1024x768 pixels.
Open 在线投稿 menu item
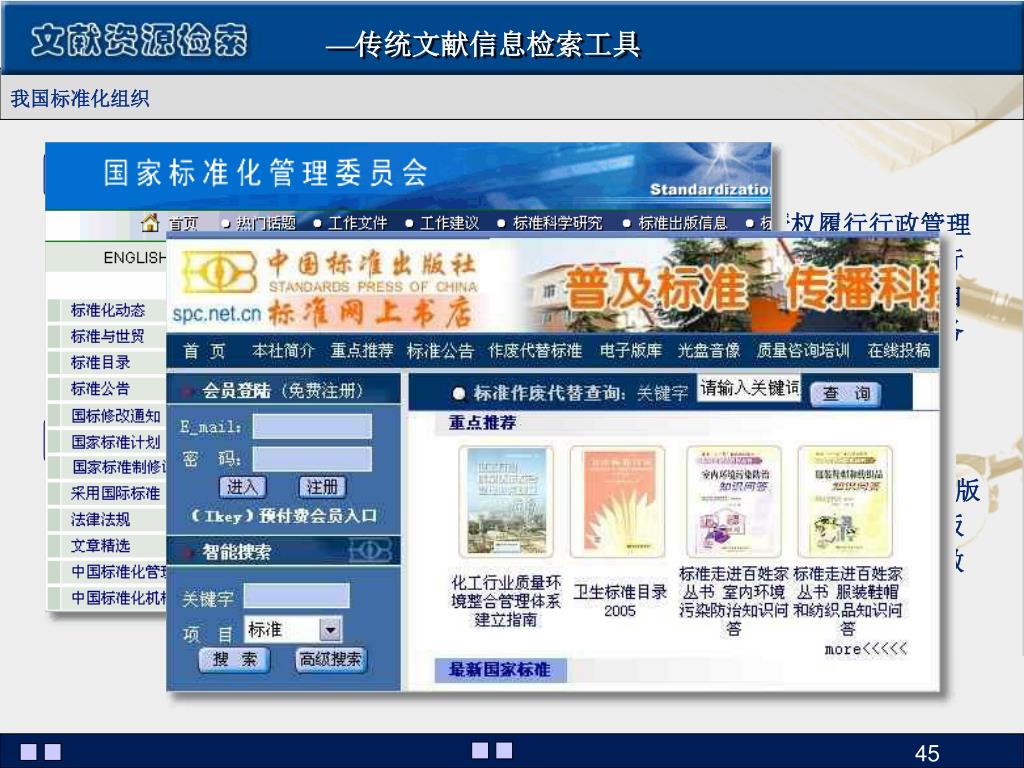[x=899, y=351]
